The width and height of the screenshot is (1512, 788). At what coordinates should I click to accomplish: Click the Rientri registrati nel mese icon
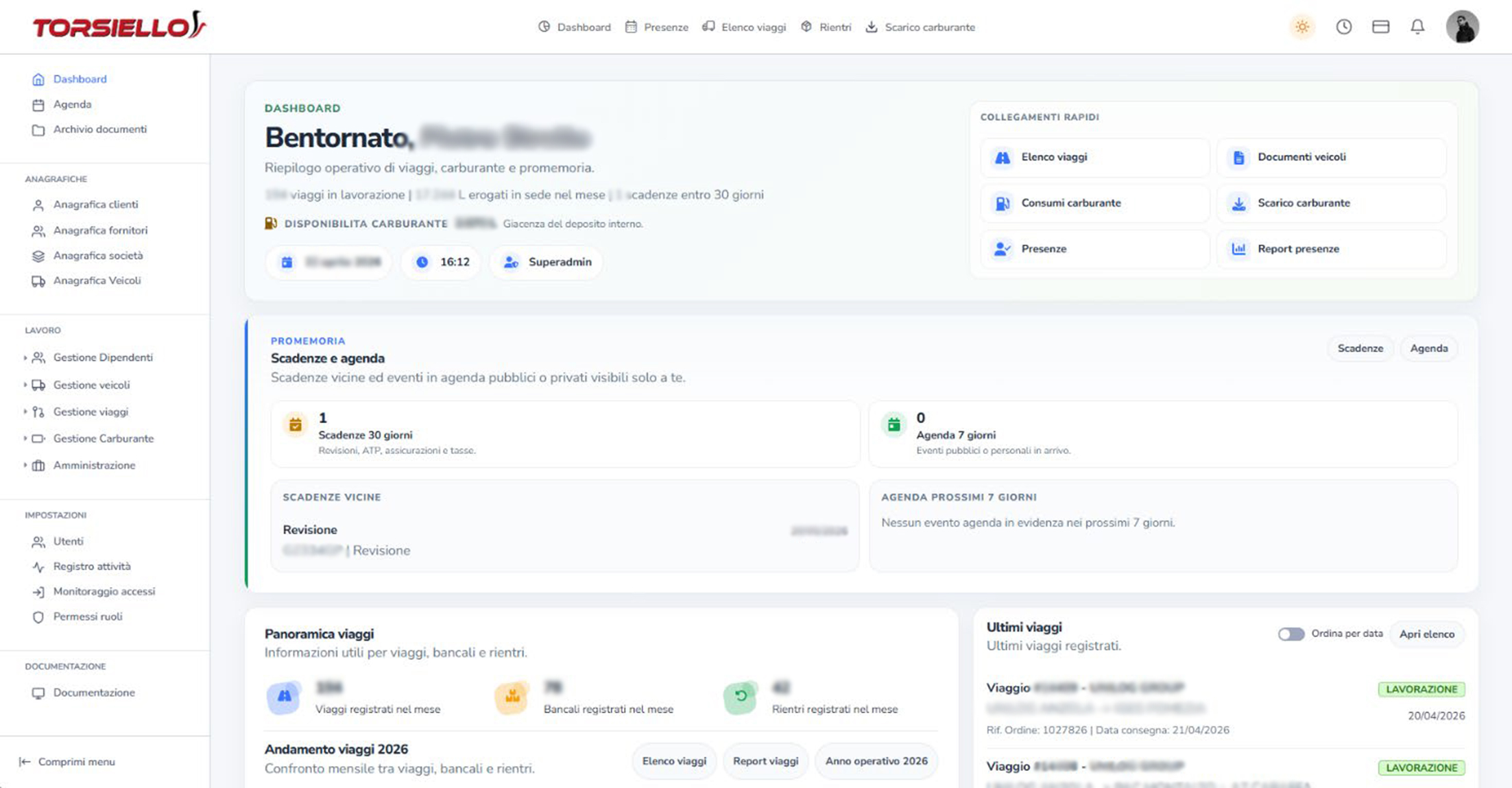pos(741,697)
